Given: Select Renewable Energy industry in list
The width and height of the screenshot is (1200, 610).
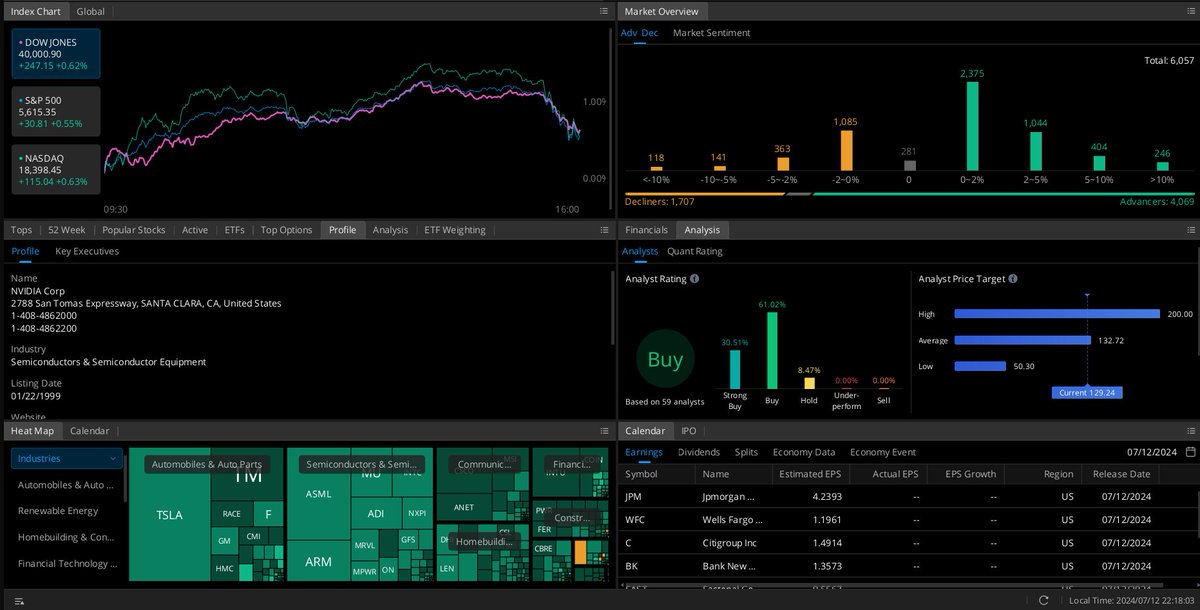Looking at the screenshot, I should tap(58, 511).
